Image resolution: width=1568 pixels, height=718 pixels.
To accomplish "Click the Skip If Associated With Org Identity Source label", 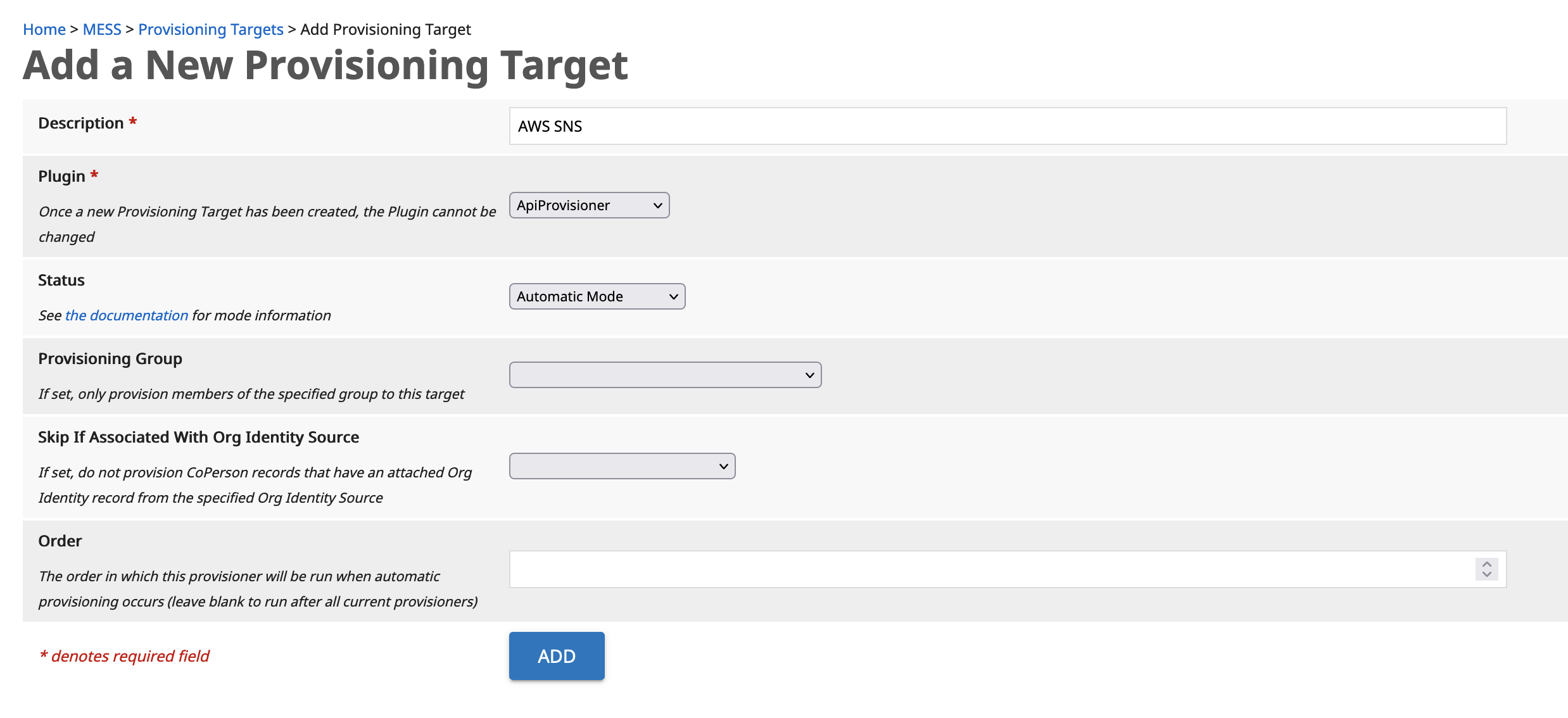I will (198, 437).
